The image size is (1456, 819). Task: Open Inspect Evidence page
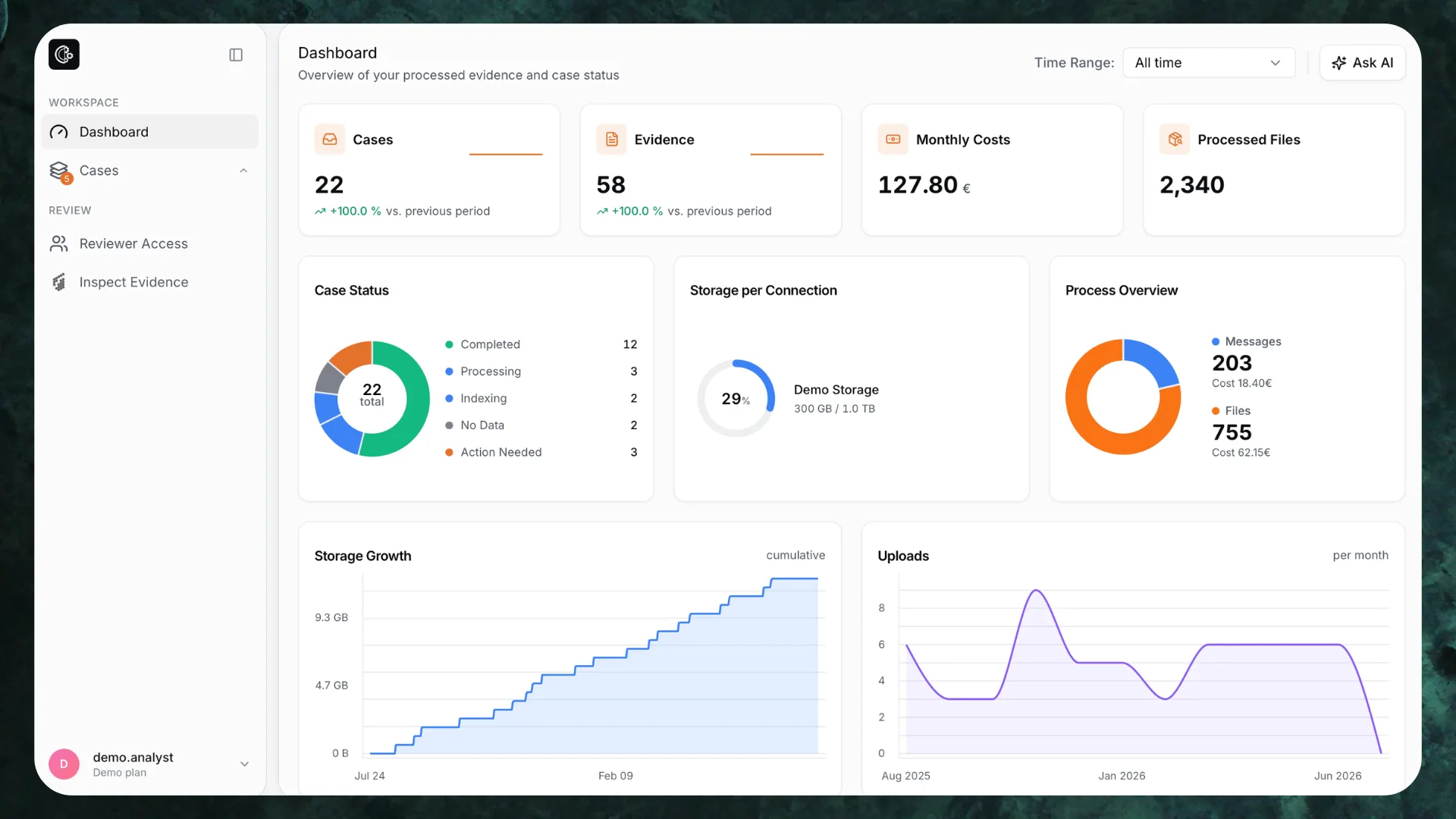[149, 282]
